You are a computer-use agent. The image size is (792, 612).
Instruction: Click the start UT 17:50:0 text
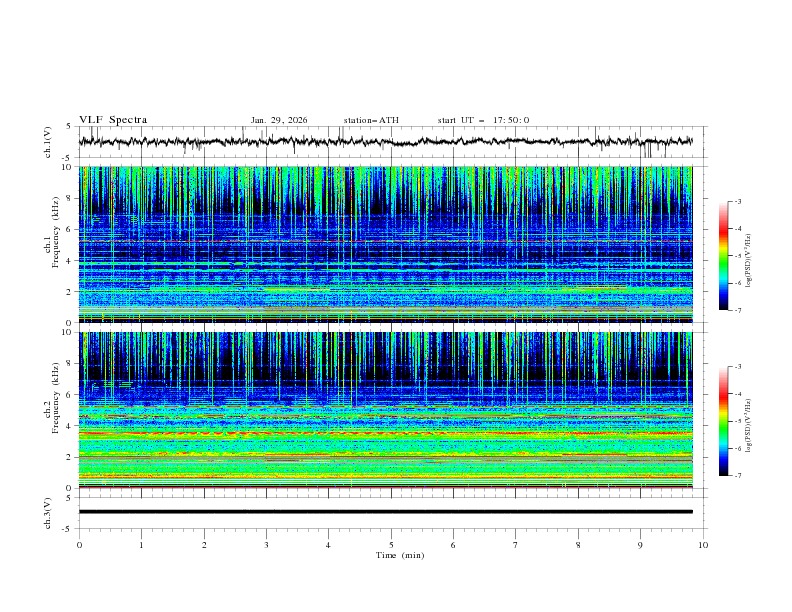483,120
